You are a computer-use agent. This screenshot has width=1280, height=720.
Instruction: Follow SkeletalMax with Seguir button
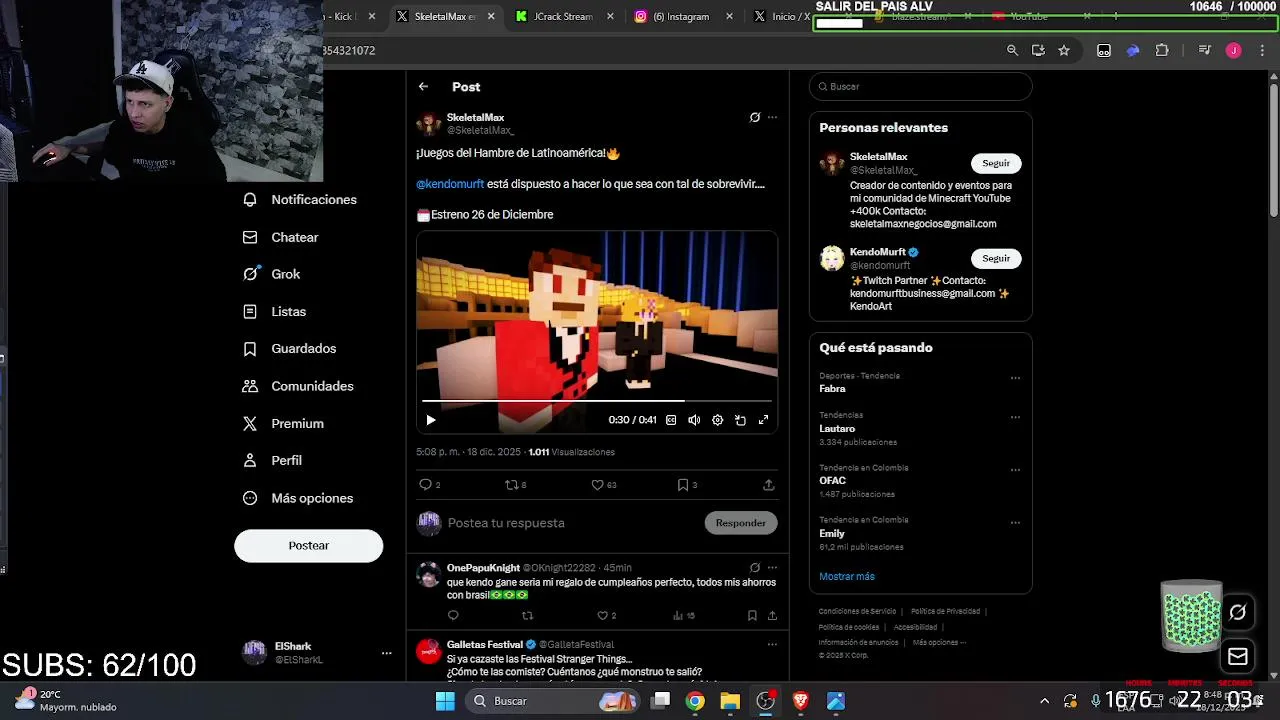(996, 163)
